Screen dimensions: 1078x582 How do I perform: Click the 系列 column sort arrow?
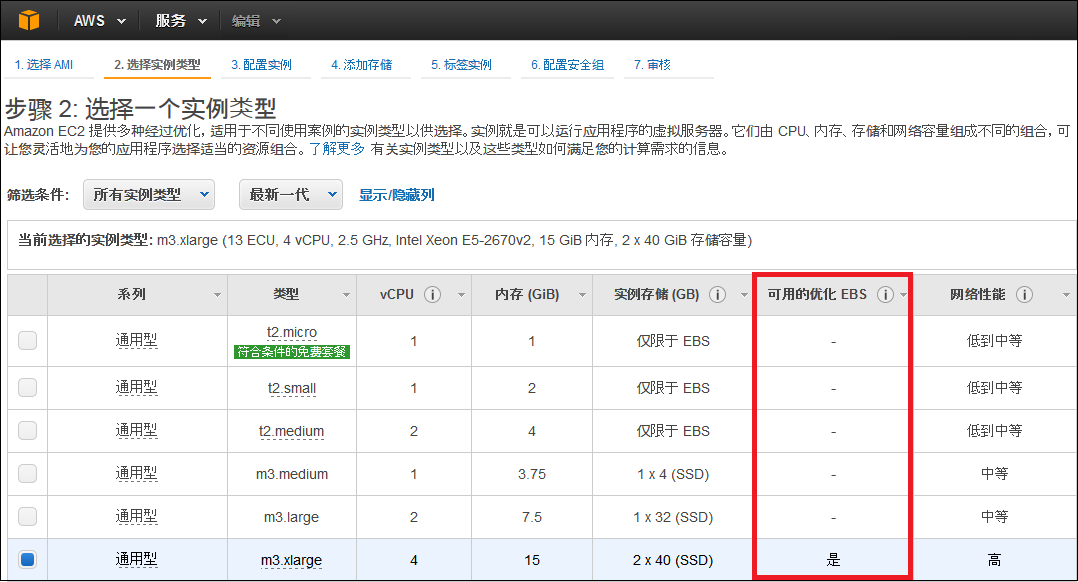217,295
